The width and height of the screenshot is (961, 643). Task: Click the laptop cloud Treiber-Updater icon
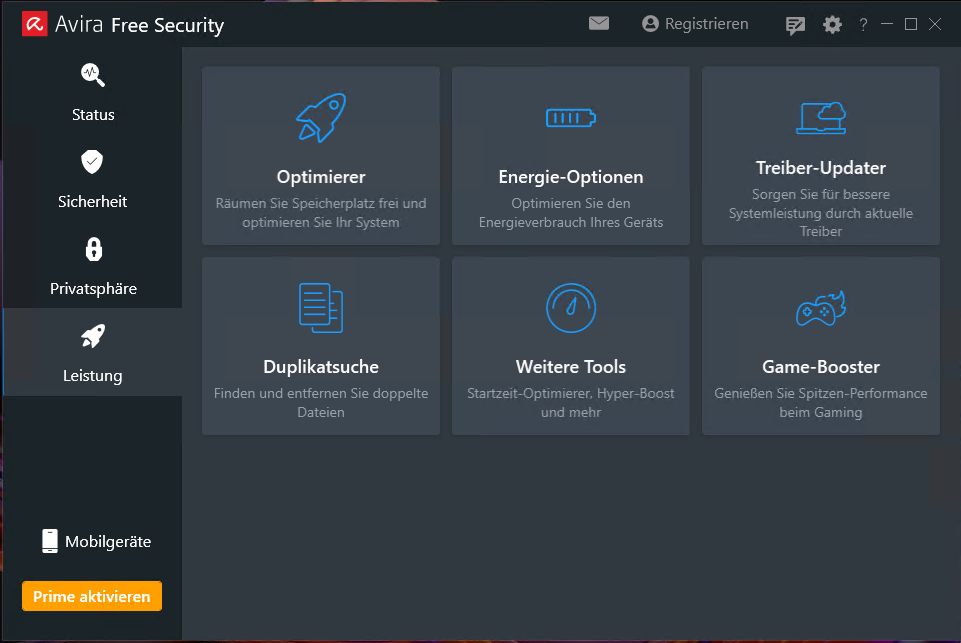[821, 117]
